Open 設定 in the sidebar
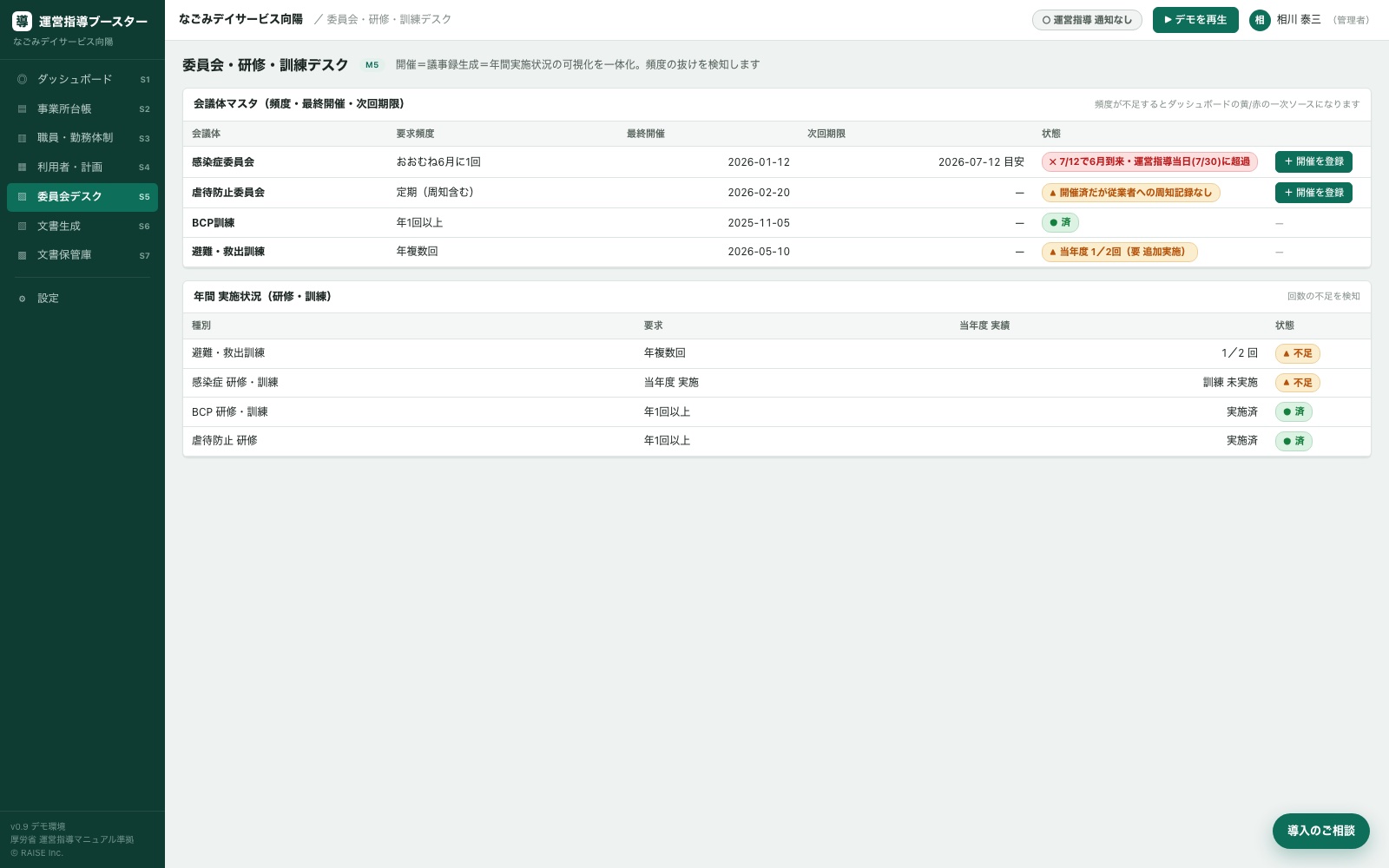The height and width of the screenshot is (868, 1389). pos(82,299)
